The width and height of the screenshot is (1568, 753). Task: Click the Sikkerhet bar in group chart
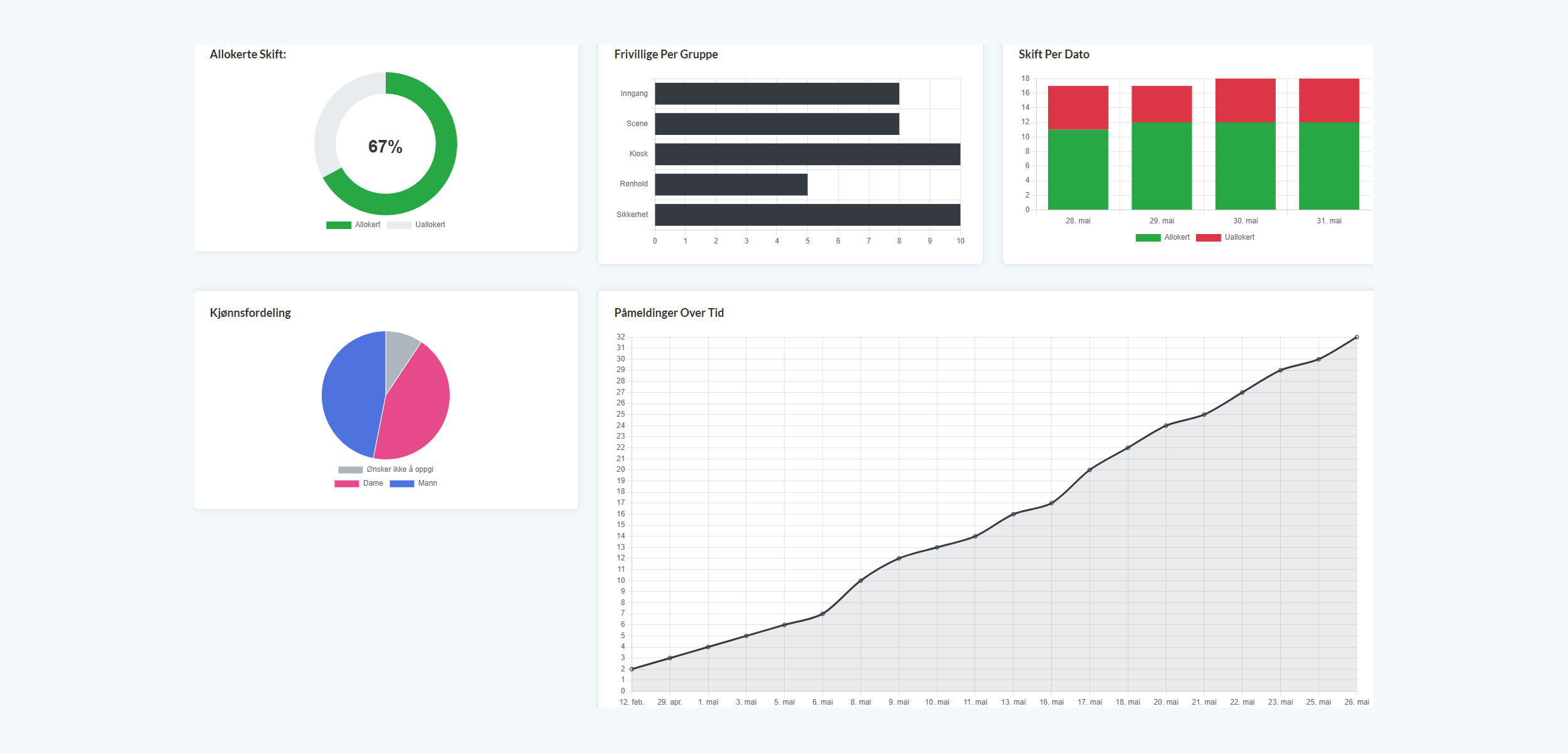tap(807, 215)
